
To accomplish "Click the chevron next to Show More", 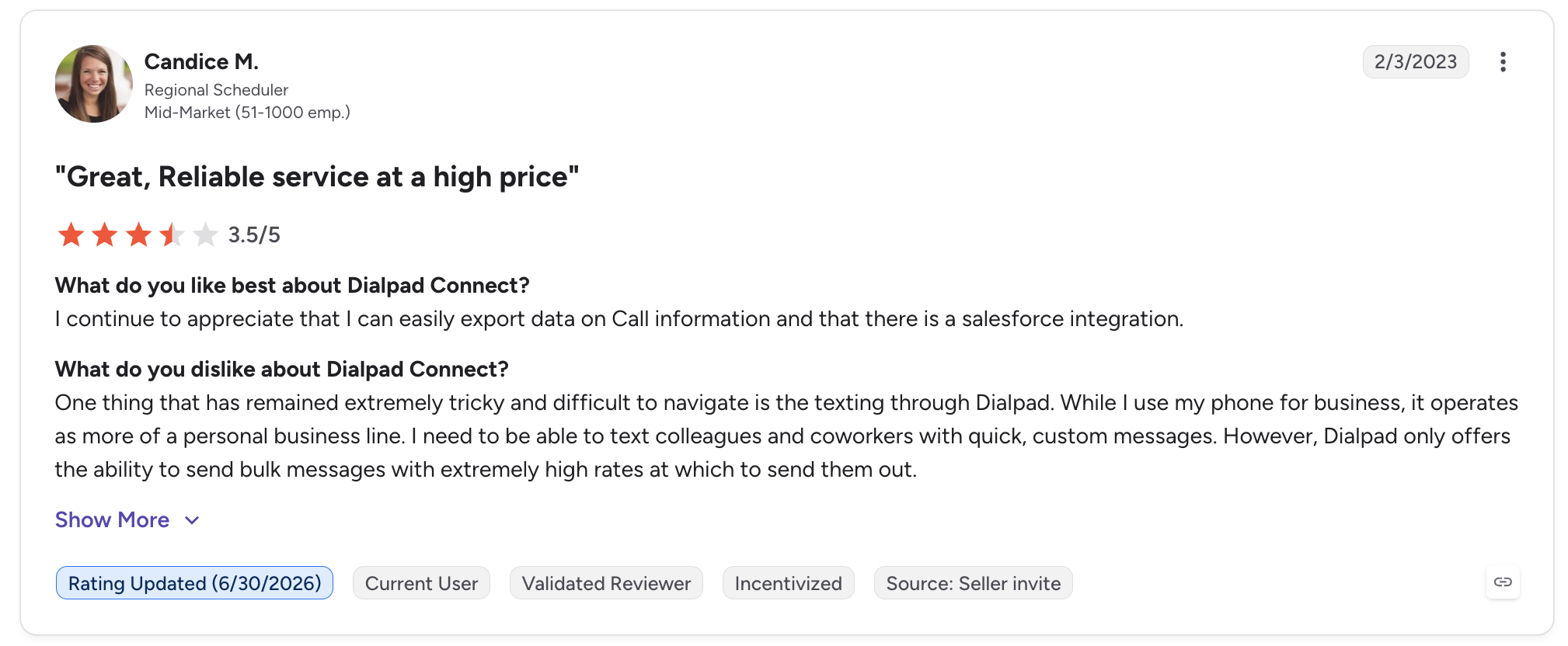I will pyautogui.click(x=192, y=520).
